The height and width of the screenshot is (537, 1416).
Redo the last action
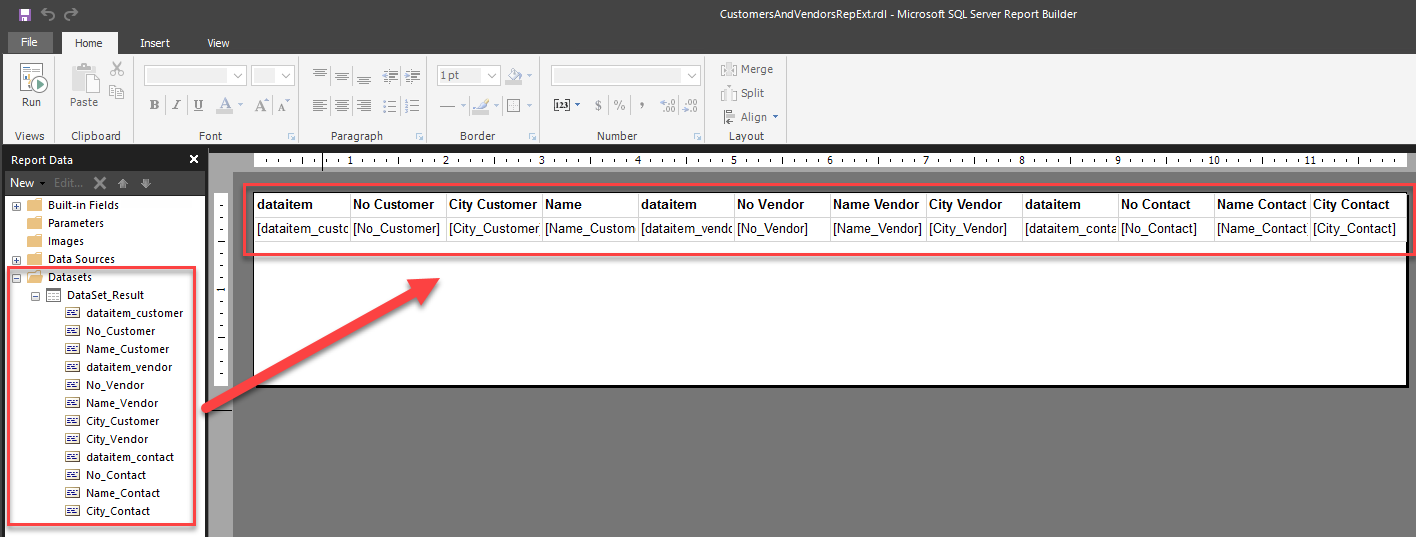coord(71,14)
